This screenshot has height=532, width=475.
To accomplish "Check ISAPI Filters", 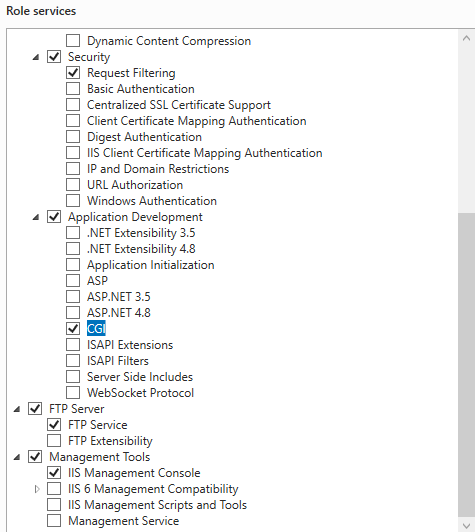I will click(x=73, y=361).
